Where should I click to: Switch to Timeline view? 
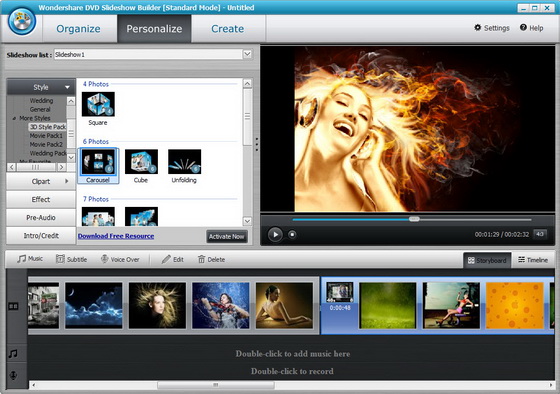click(532, 260)
